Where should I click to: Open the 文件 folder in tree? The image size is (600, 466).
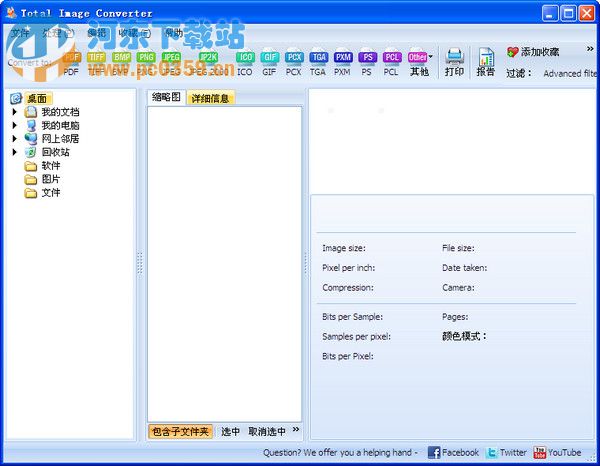[51, 192]
